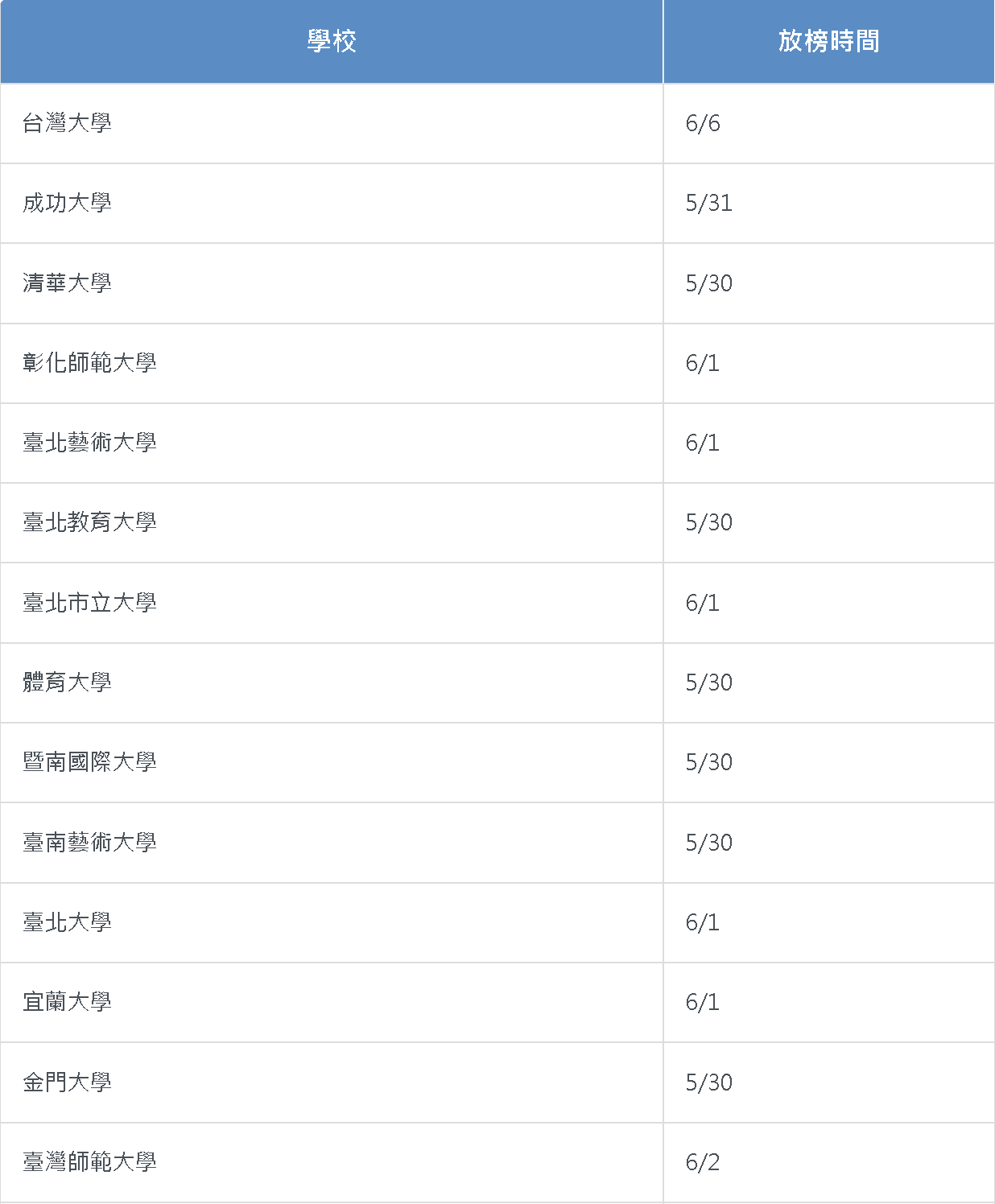Click the 放榜時間 column header

click(x=829, y=41)
